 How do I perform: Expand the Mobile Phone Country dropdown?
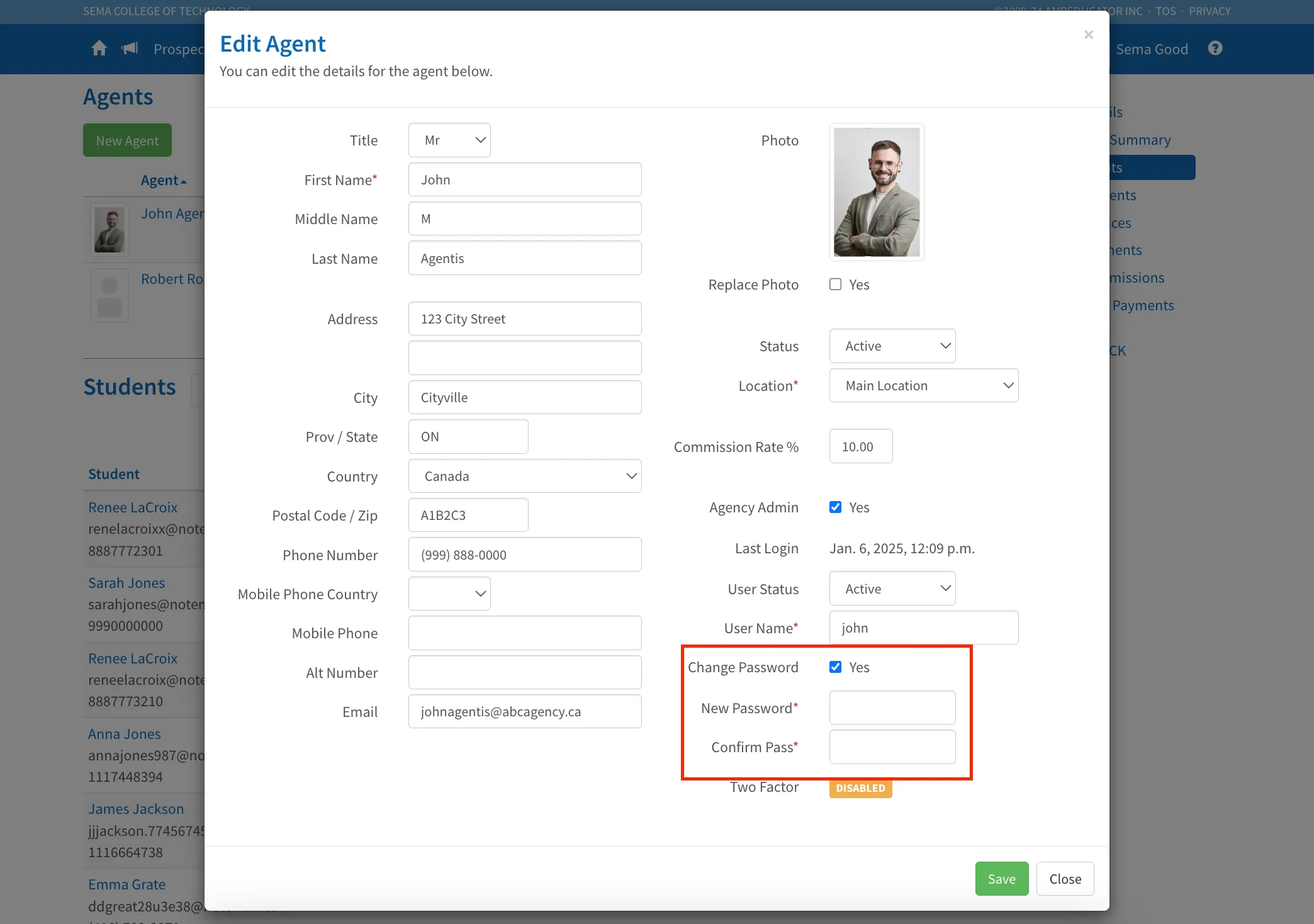click(x=449, y=594)
